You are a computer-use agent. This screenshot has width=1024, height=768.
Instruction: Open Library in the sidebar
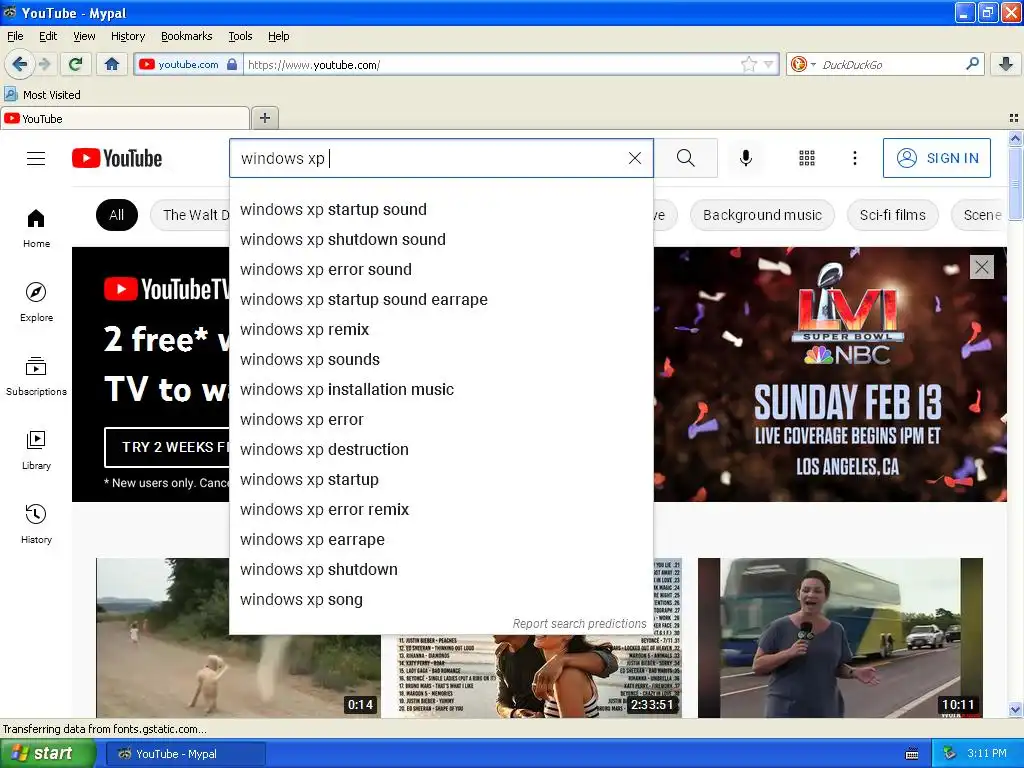(x=36, y=451)
